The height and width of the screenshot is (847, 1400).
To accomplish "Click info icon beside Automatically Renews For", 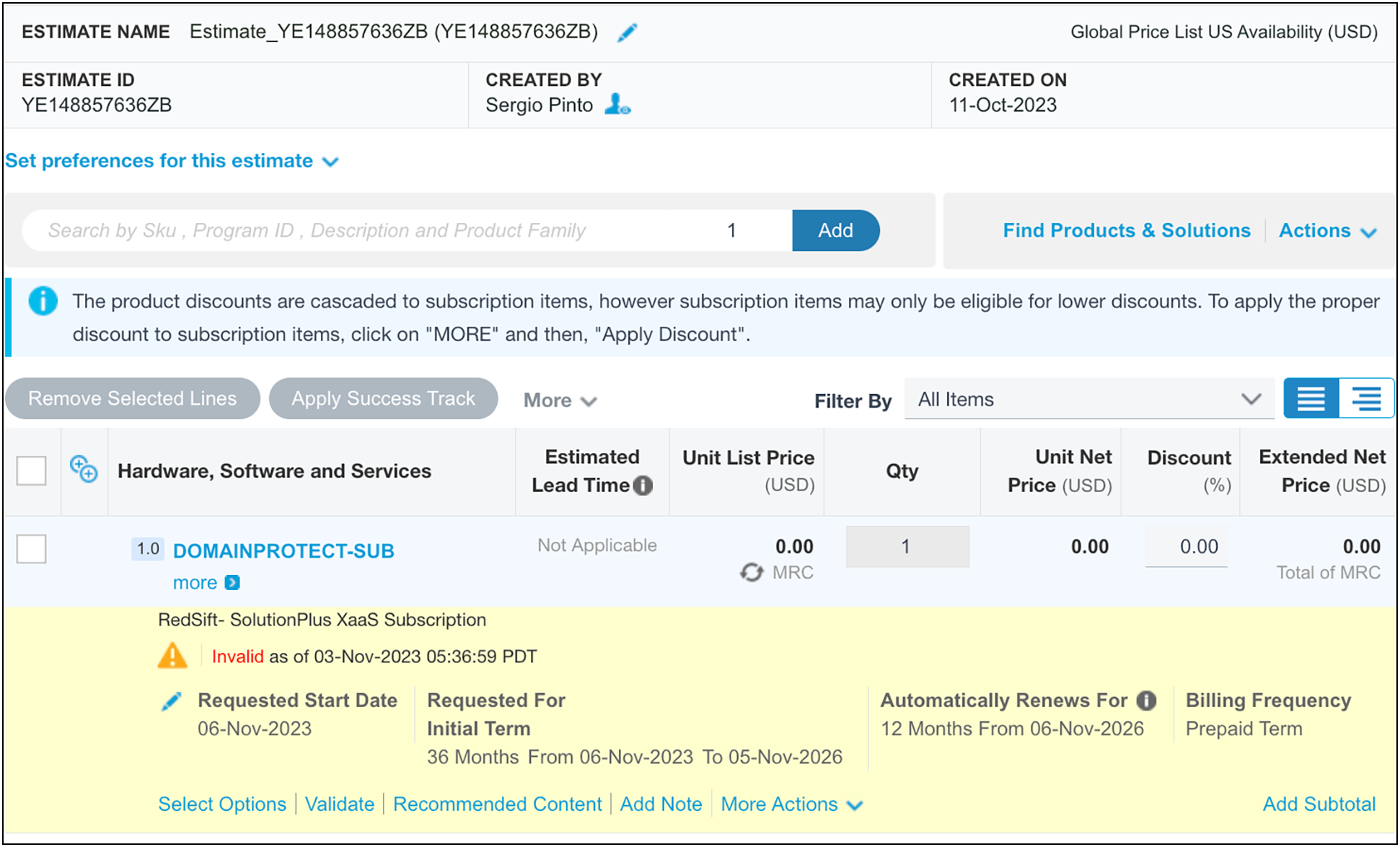I will point(1146,701).
